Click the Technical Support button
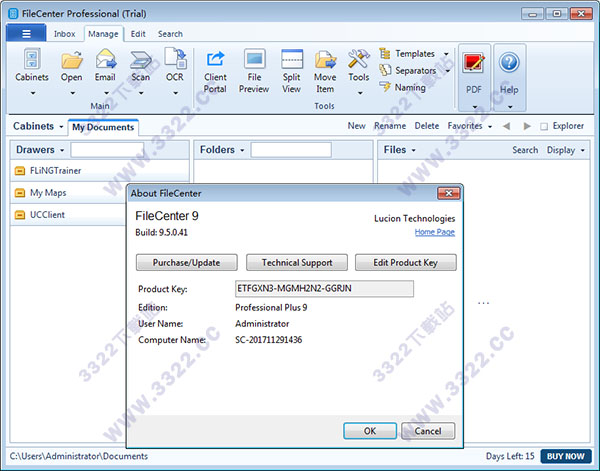The width and height of the screenshot is (600, 471). (297, 262)
